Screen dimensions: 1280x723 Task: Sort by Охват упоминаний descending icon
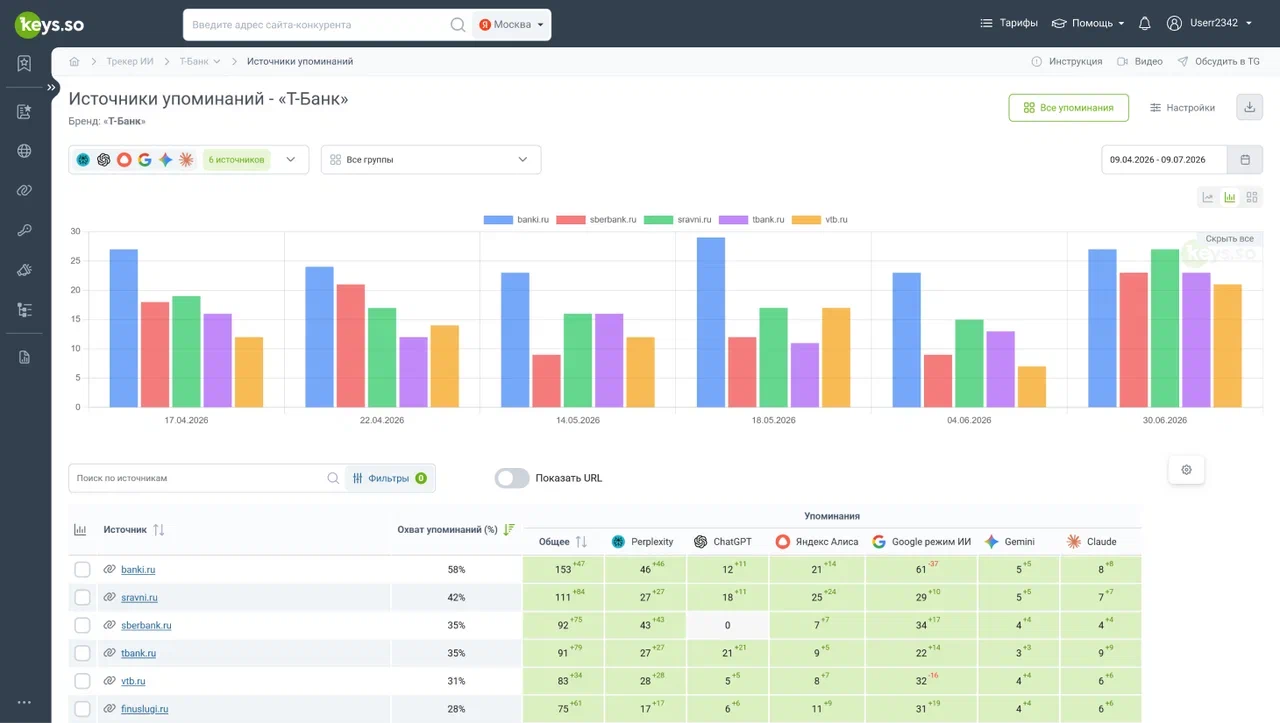click(509, 530)
